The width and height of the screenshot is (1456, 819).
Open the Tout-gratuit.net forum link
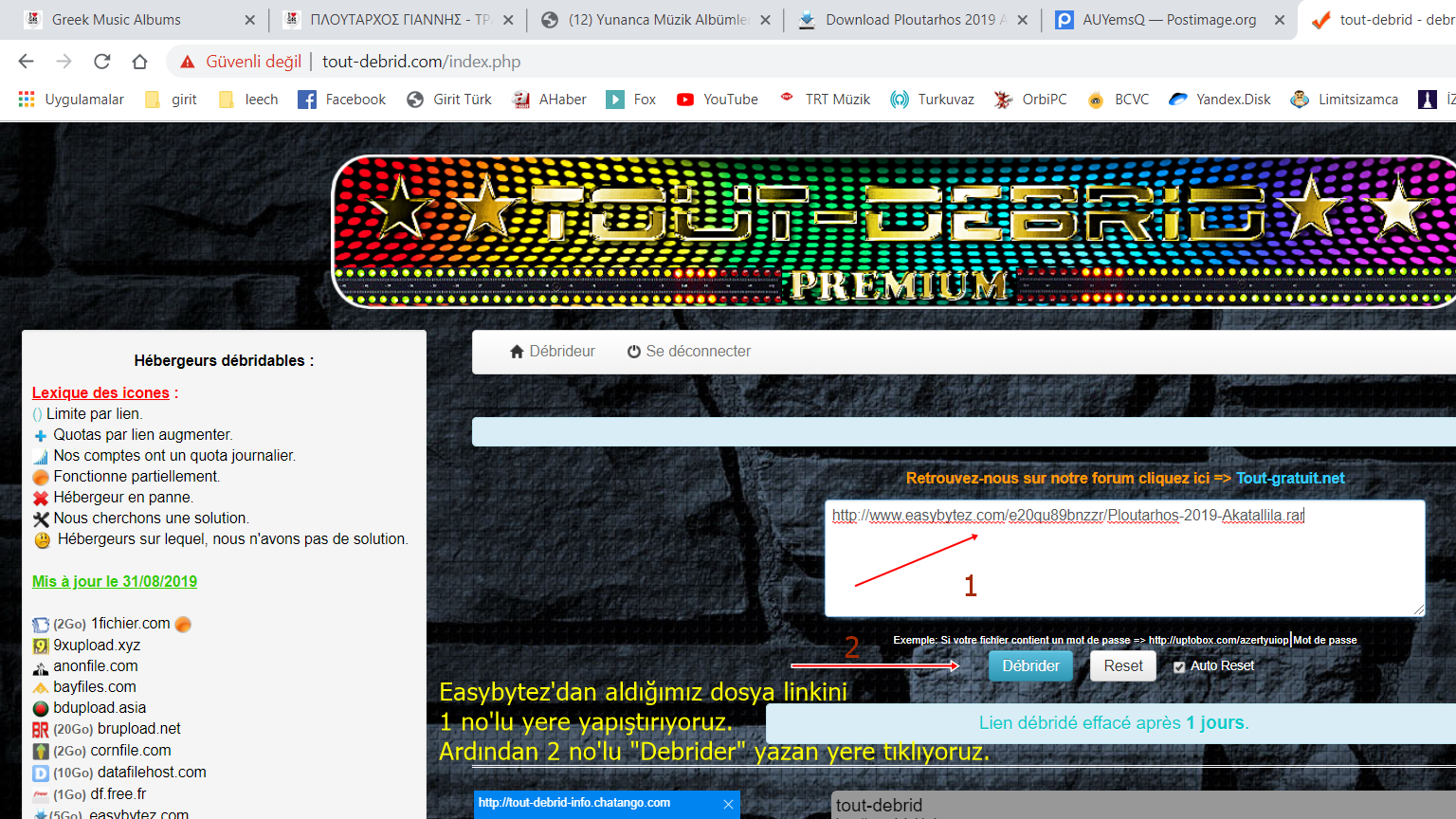coord(1290,478)
